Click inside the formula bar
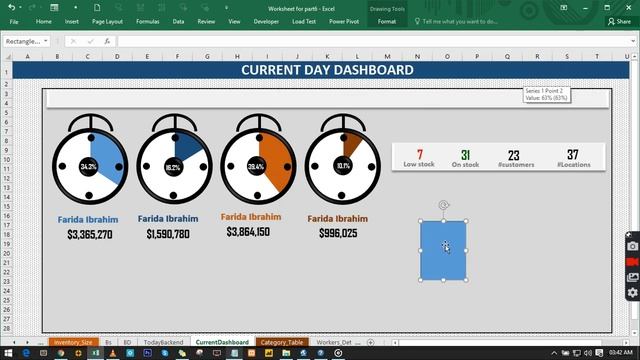The height and width of the screenshot is (360, 640). (x=373, y=41)
